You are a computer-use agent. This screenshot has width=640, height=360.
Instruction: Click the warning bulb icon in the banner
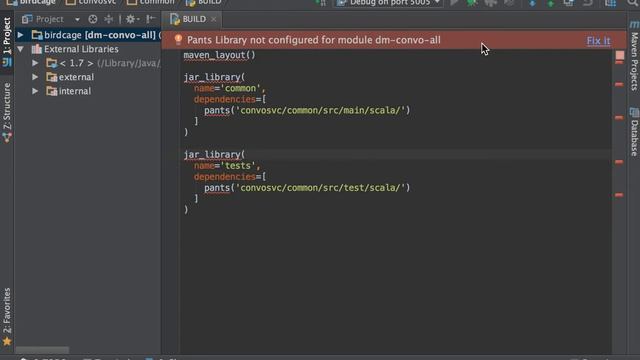(178, 40)
